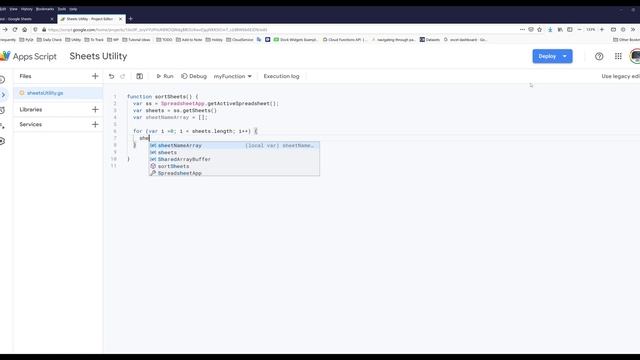Open the Utility bookmark folder
This screenshot has height=360, width=640.
pyautogui.click(x=73, y=40)
